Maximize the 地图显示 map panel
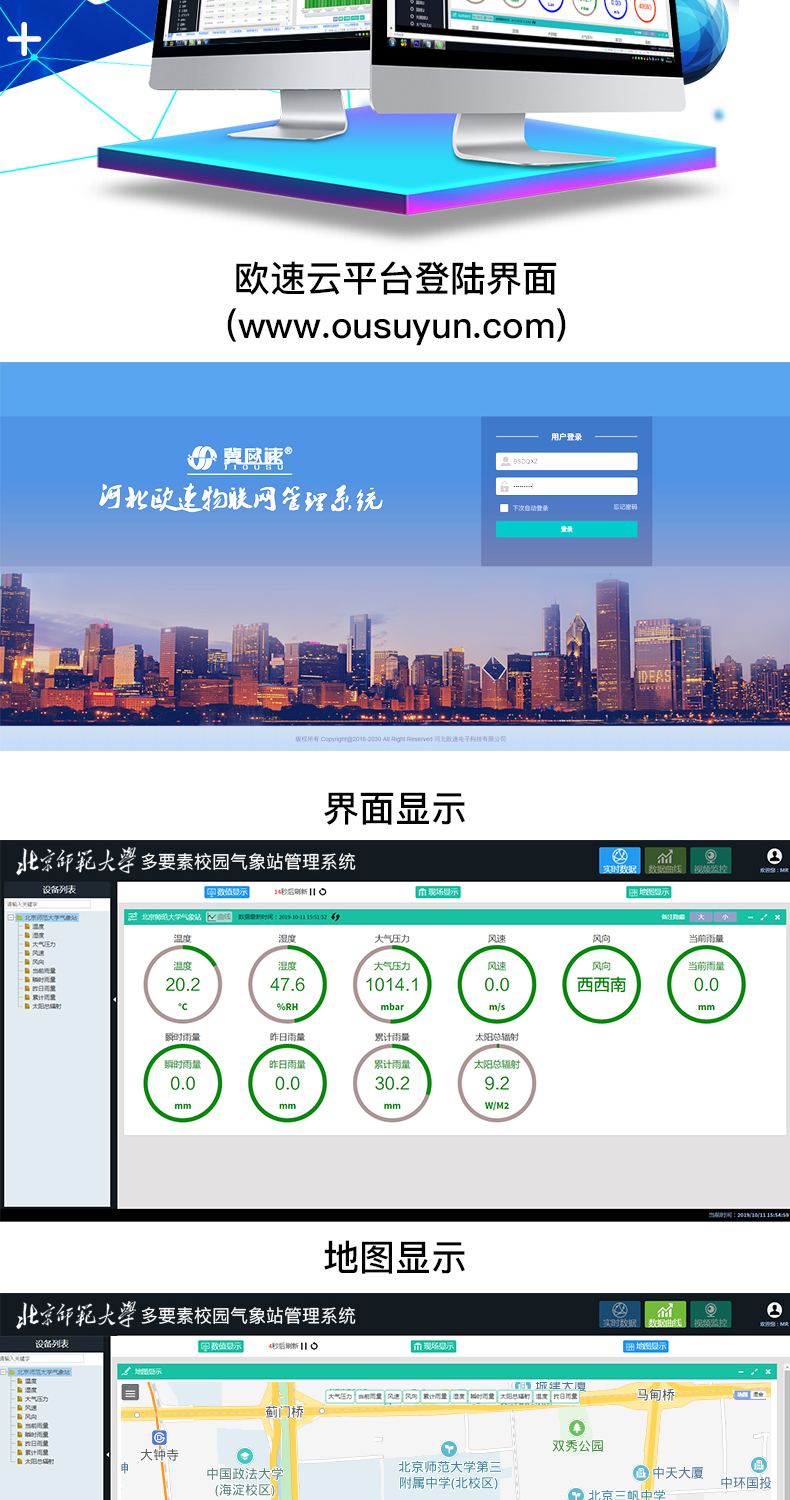Viewport: 790px width, 1500px height. tap(754, 1371)
